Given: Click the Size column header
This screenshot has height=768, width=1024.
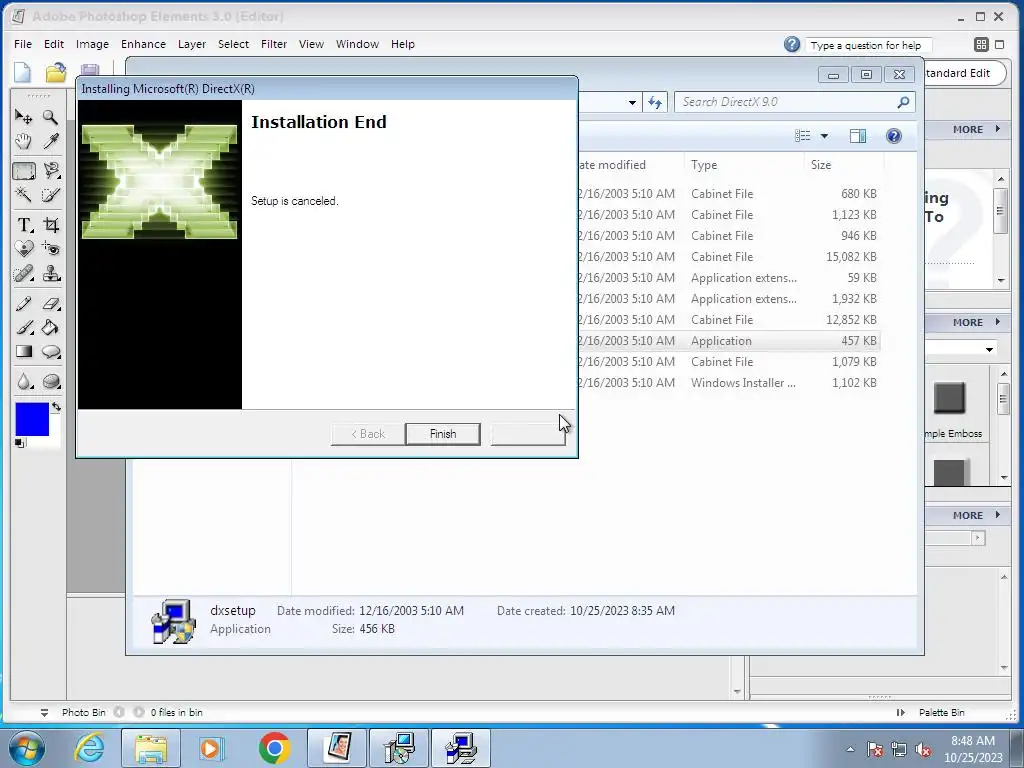Looking at the screenshot, I should tap(844, 165).
